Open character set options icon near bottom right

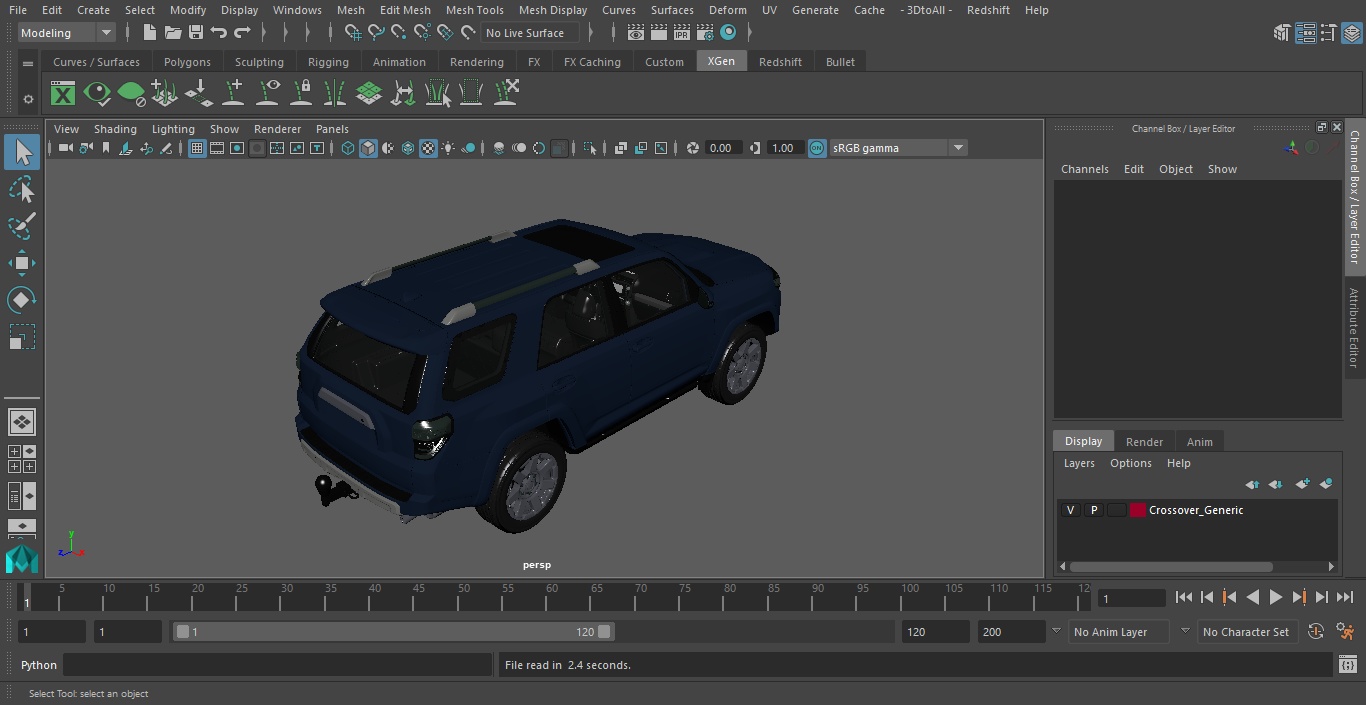pyautogui.click(x=1316, y=632)
